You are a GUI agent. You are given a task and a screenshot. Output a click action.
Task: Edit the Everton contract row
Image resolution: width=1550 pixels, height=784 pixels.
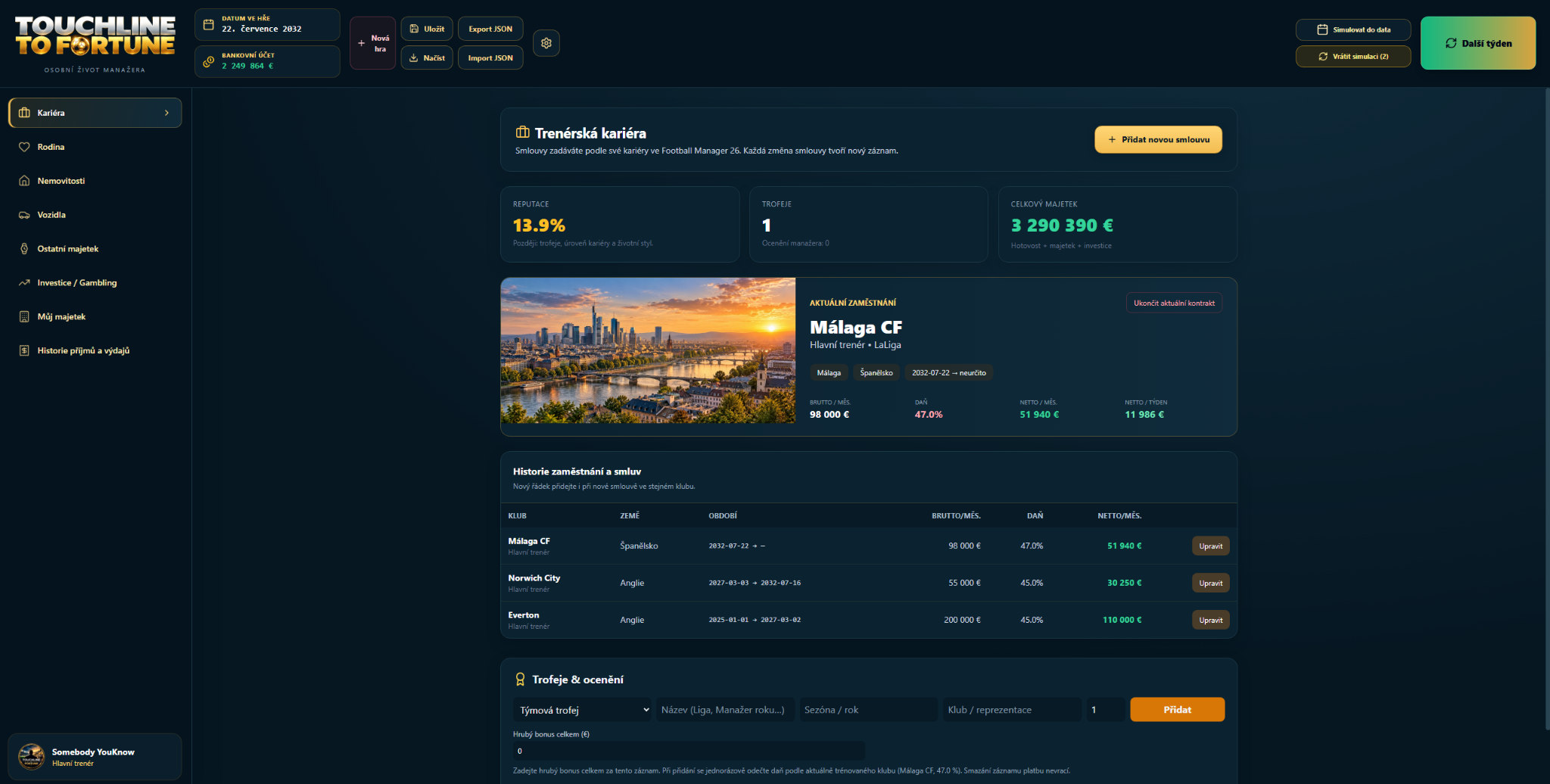pos(1210,620)
